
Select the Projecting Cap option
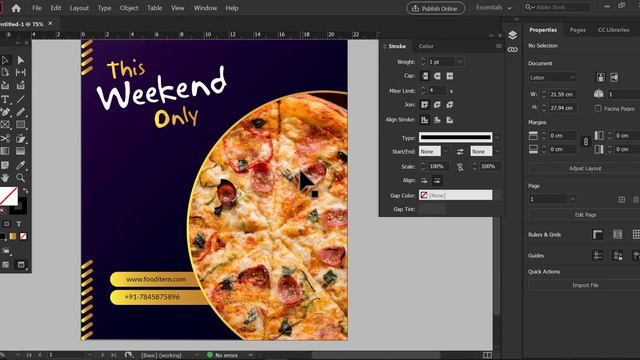[449, 76]
